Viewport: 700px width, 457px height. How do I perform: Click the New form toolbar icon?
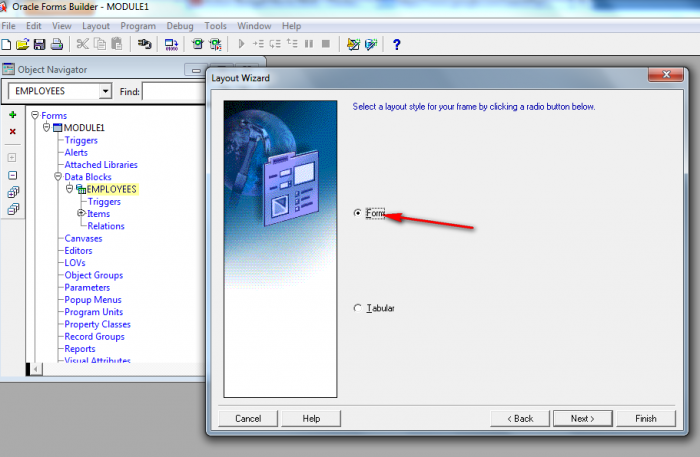click(6, 44)
